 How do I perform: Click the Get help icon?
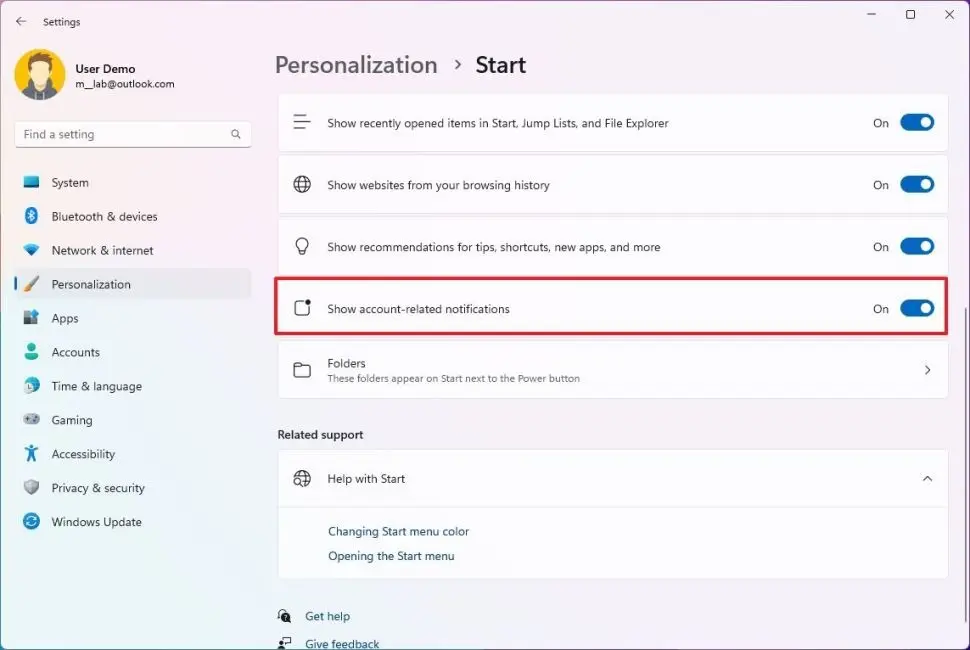(284, 616)
